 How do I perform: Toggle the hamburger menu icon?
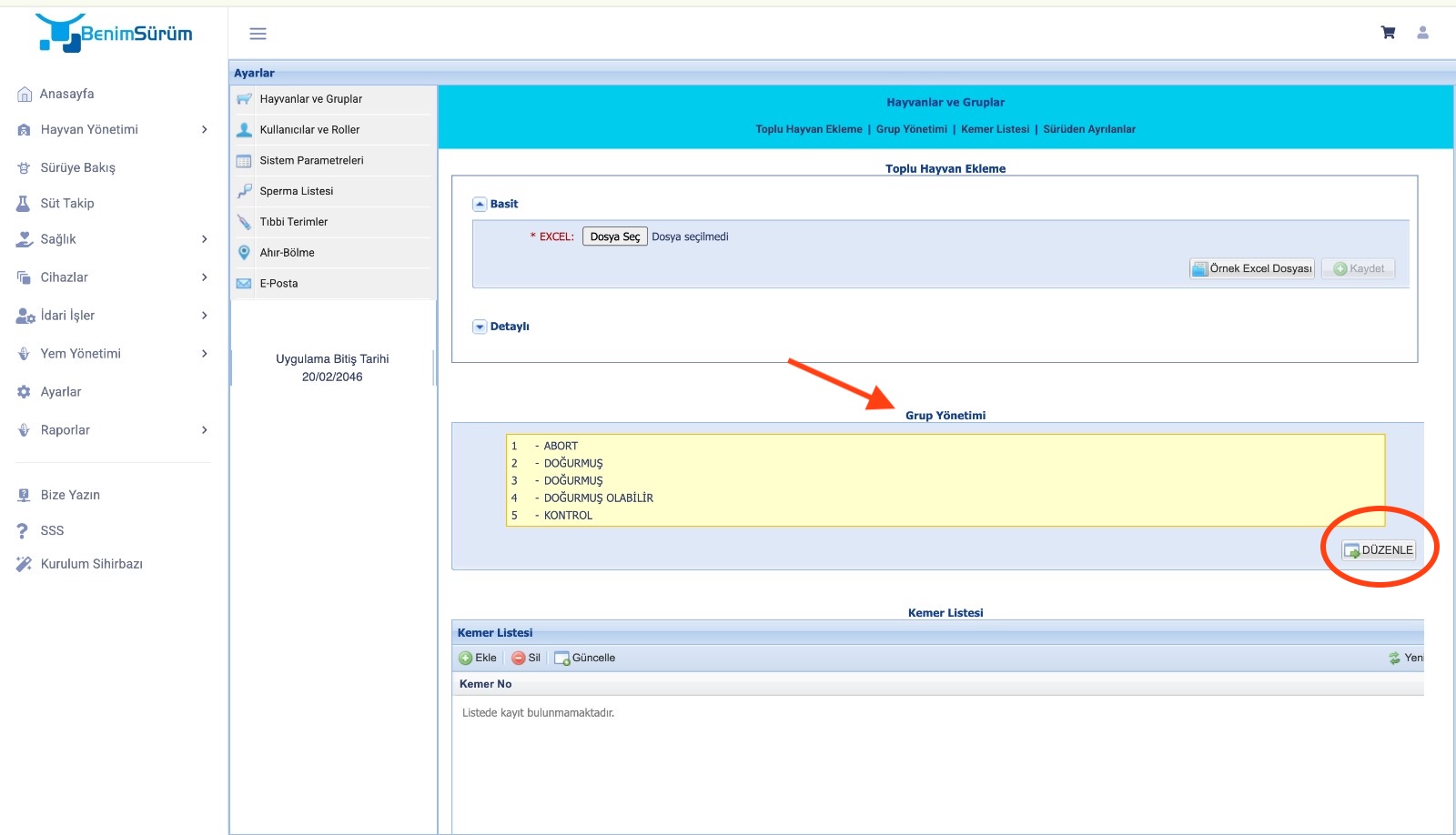pos(258,34)
